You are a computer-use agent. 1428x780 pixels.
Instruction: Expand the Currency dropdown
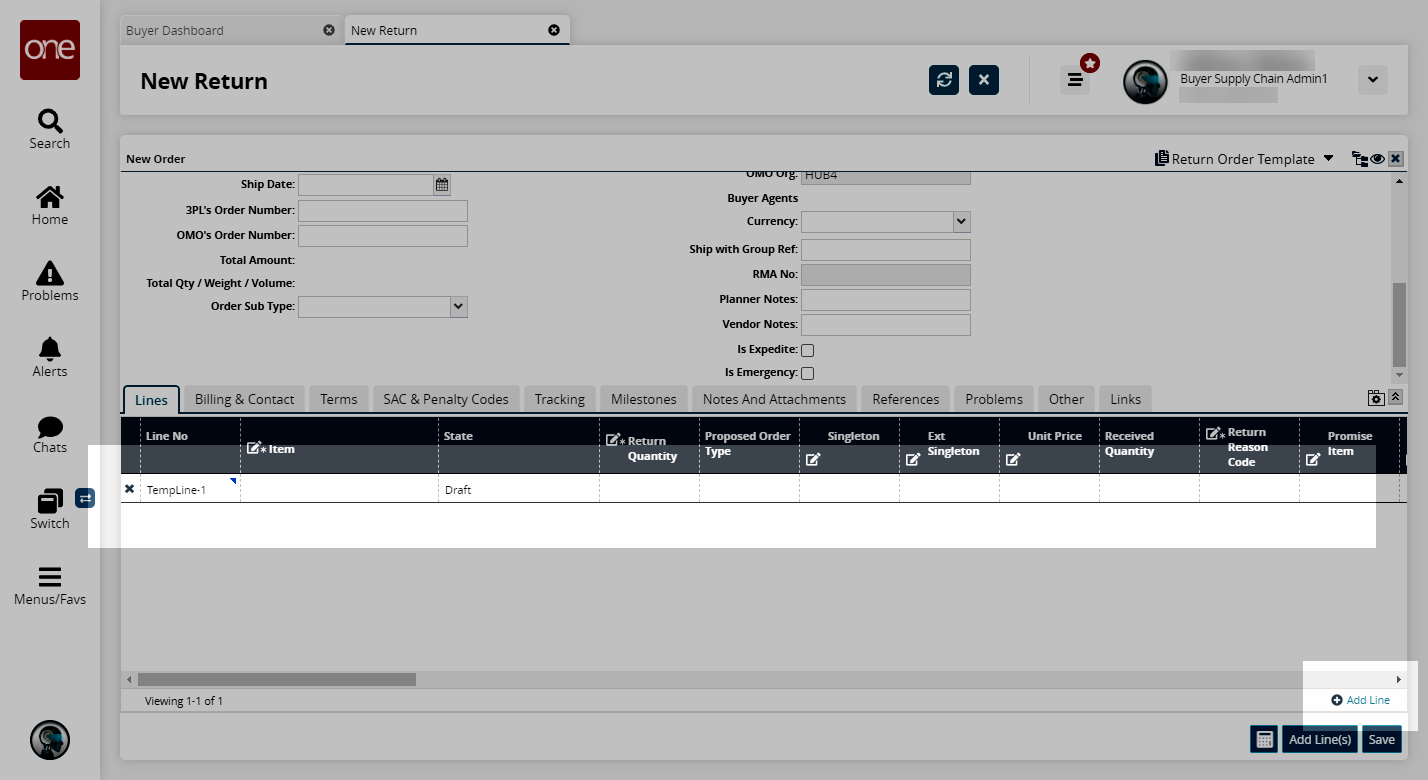pyautogui.click(x=960, y=222)
